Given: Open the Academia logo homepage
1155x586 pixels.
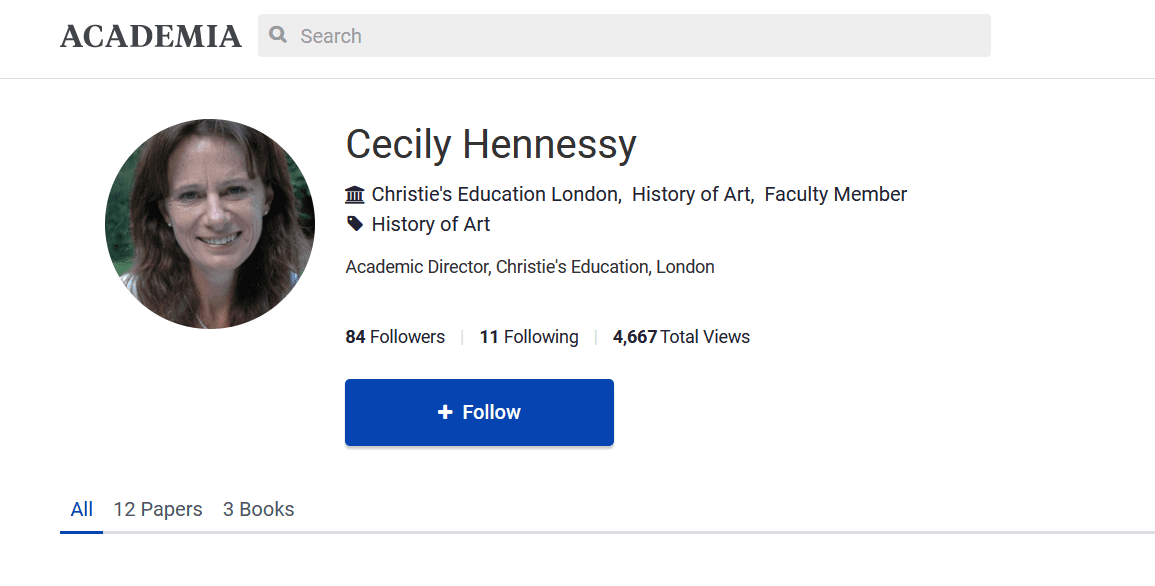Looking at the screenshot, I should pyautogui.click(x=151, y=37).
